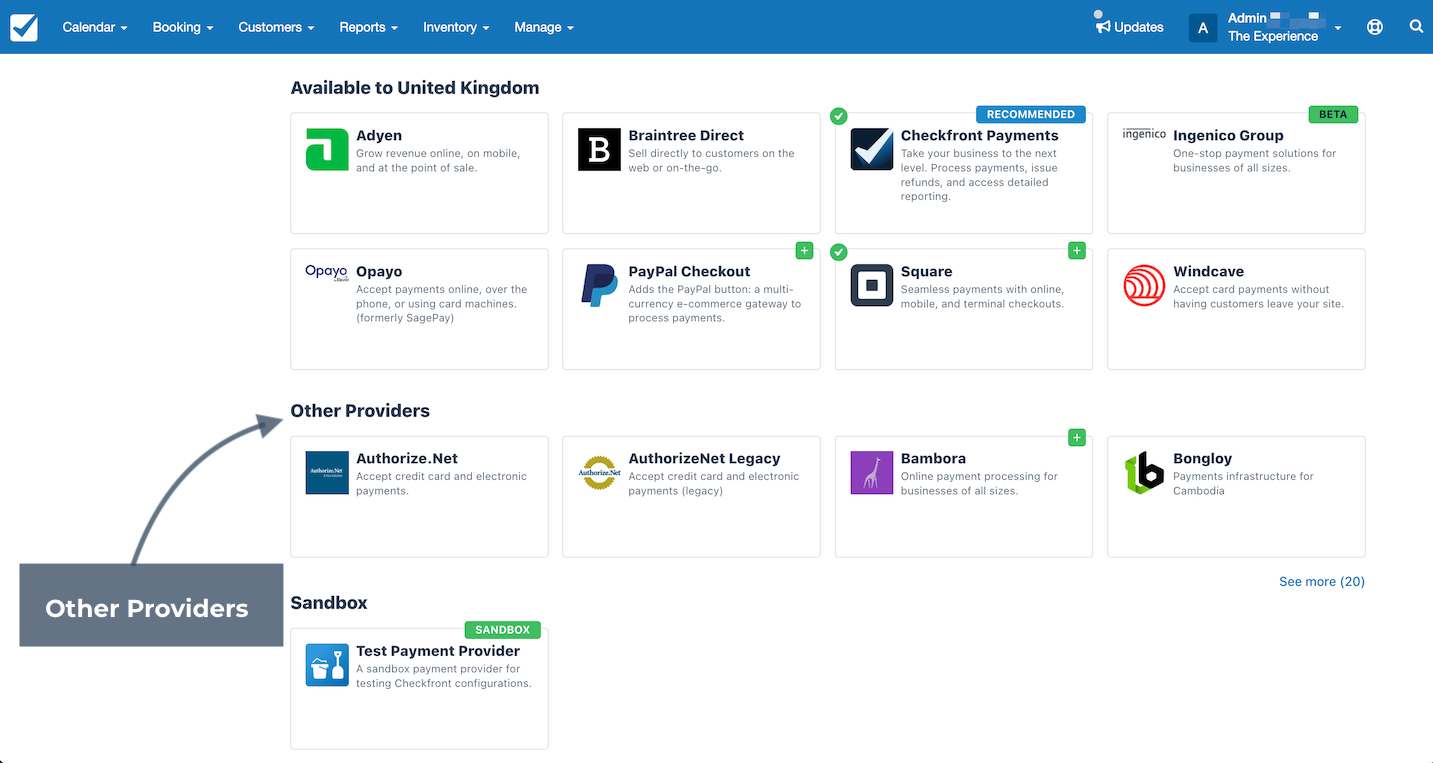Click the Bambora purple giraffe logo
The width and height of the screenshot is (1433, 763).
coord(871,472)
